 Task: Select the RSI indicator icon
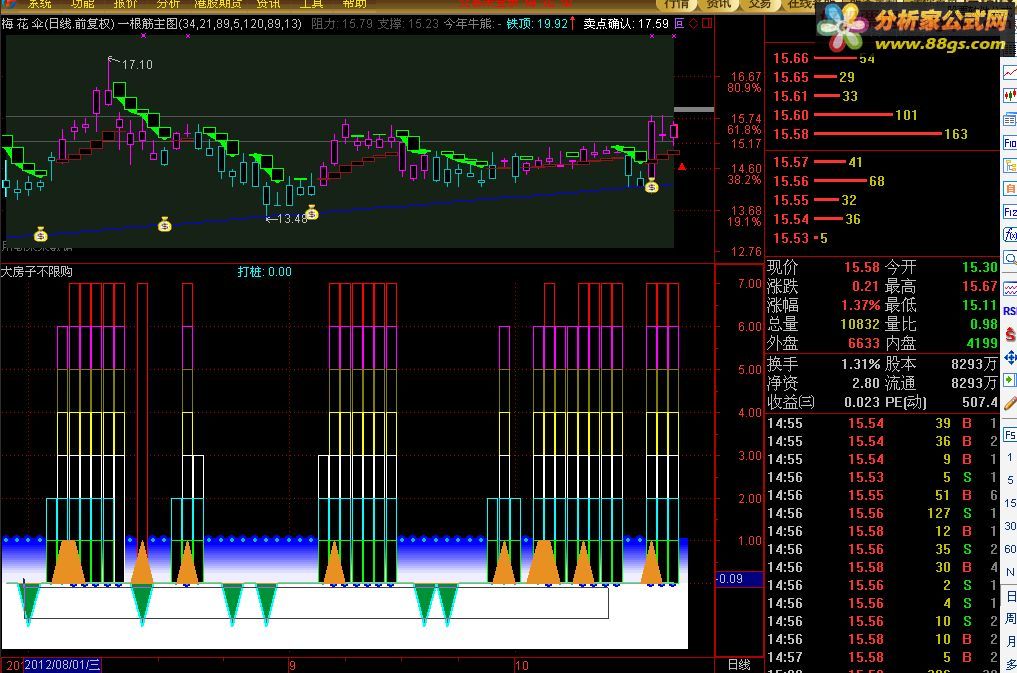[1010, 311]
